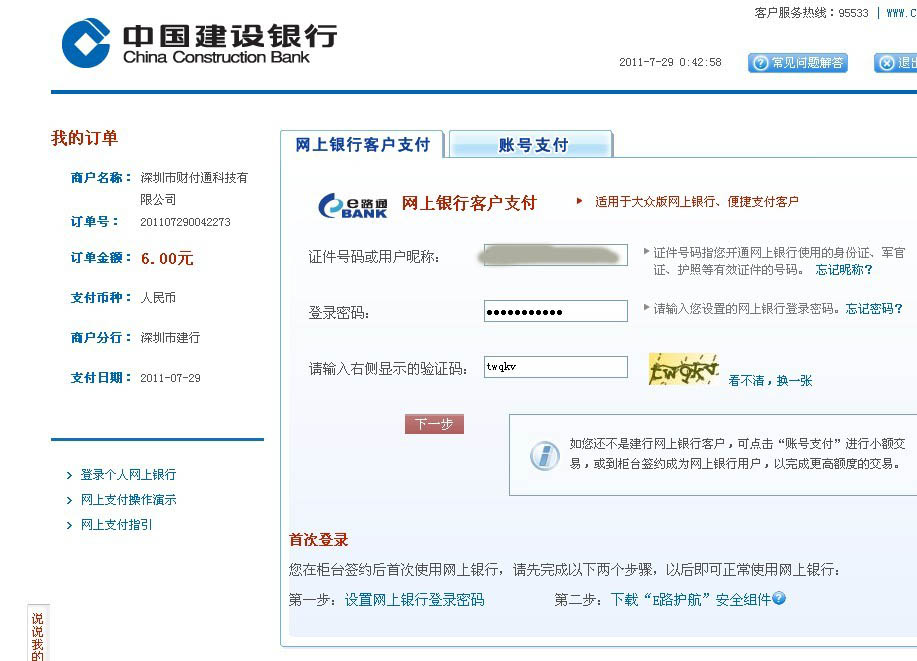Image resolution: width=917 pixels, height=661 pixels.
Task: Open the 常见问题解答 FAQ button
Action: [798, 63]
